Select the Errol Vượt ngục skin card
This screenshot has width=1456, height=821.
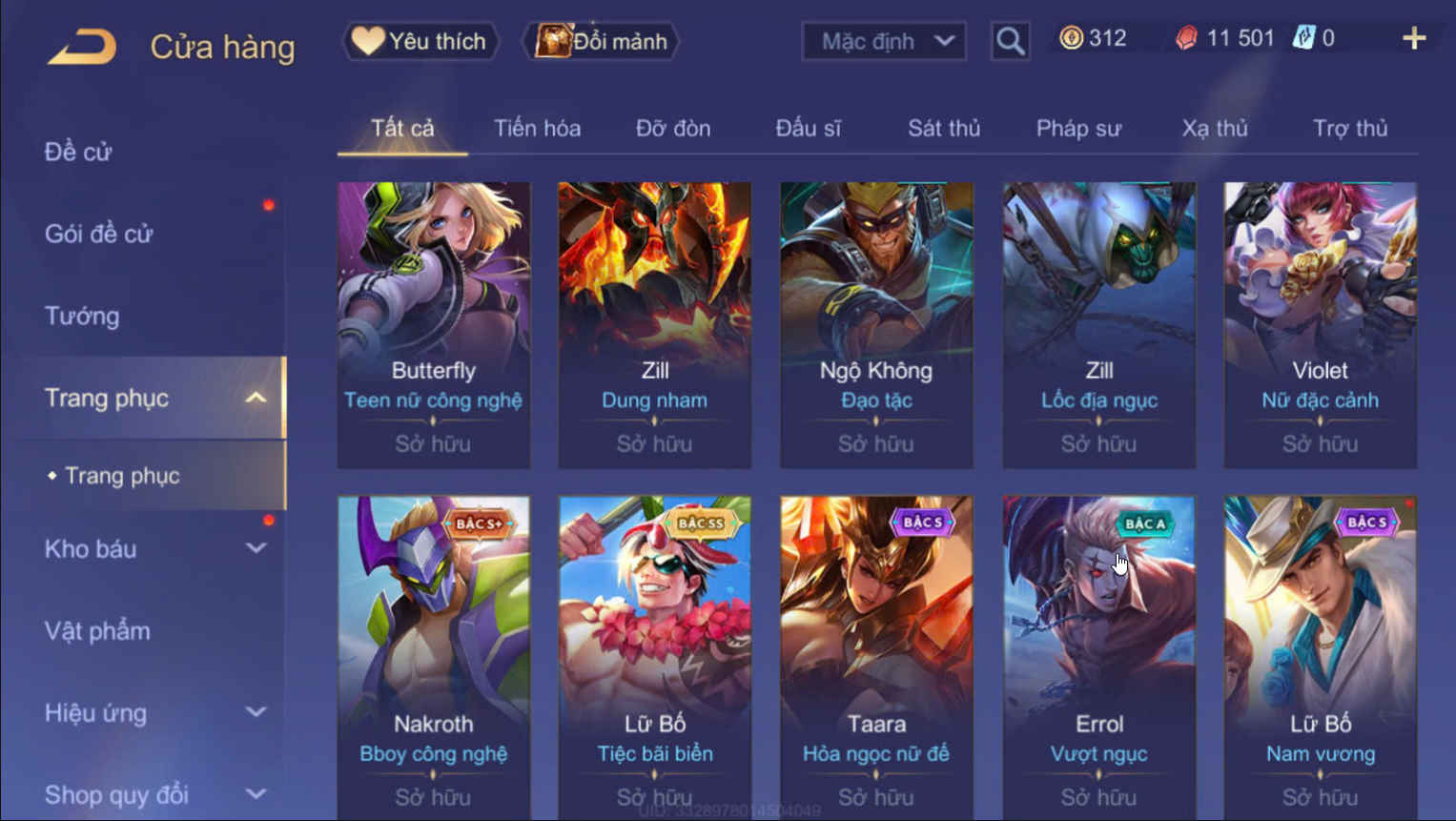(x=1098, y=656)
